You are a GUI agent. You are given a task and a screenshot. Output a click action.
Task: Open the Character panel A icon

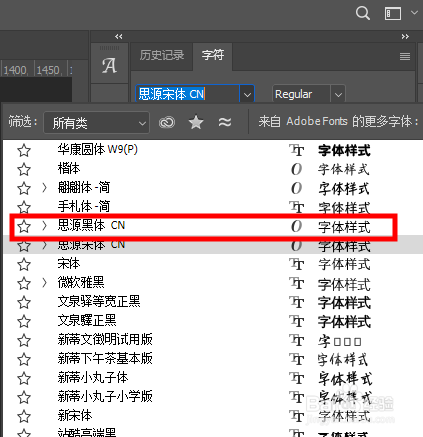point(109,65)
